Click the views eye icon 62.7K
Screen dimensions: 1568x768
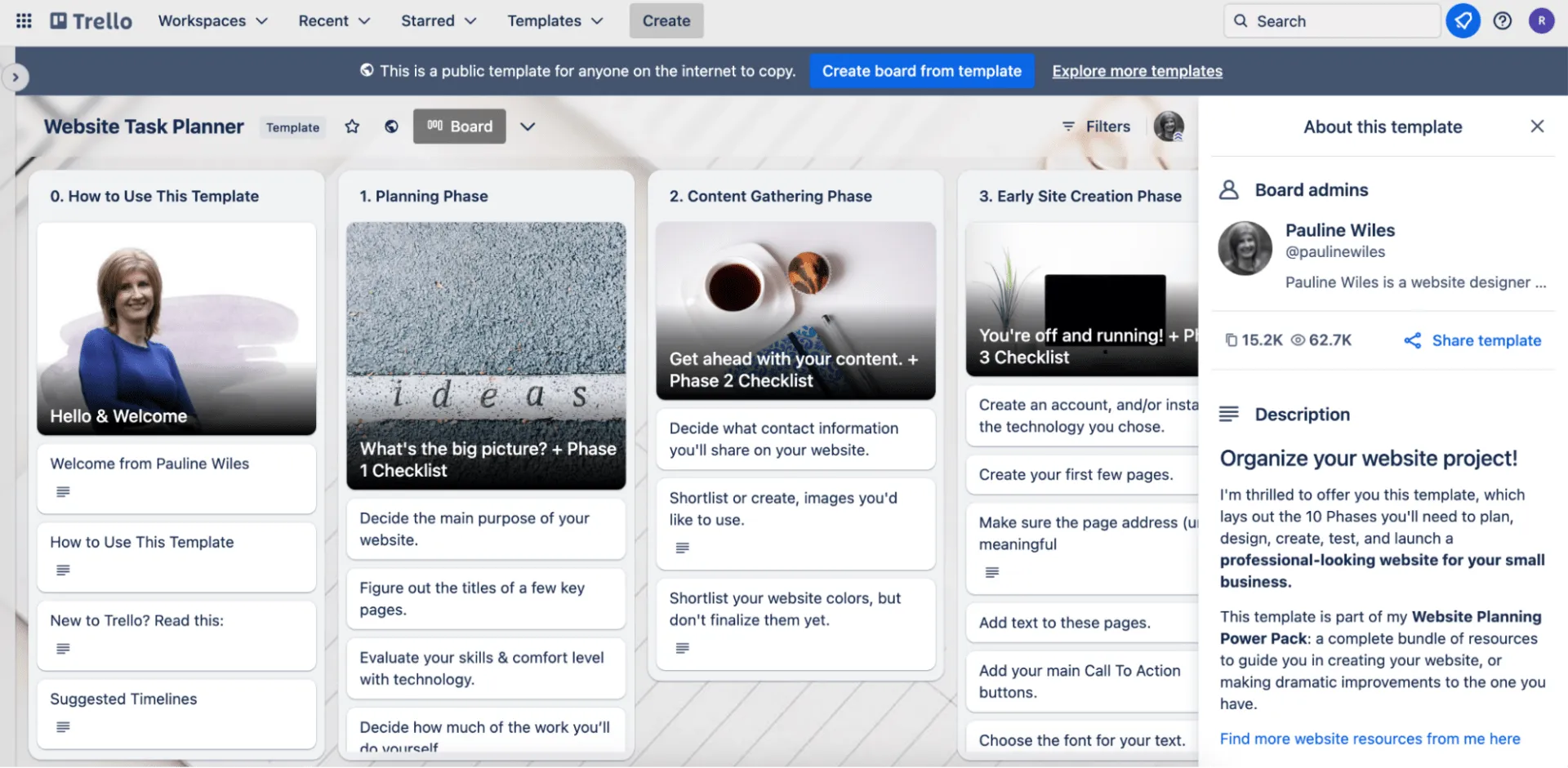(1298, 340)
